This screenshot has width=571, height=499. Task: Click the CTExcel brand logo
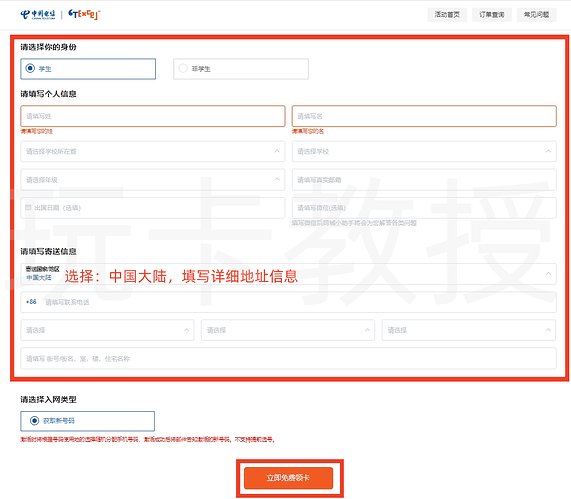pos(84,14)
